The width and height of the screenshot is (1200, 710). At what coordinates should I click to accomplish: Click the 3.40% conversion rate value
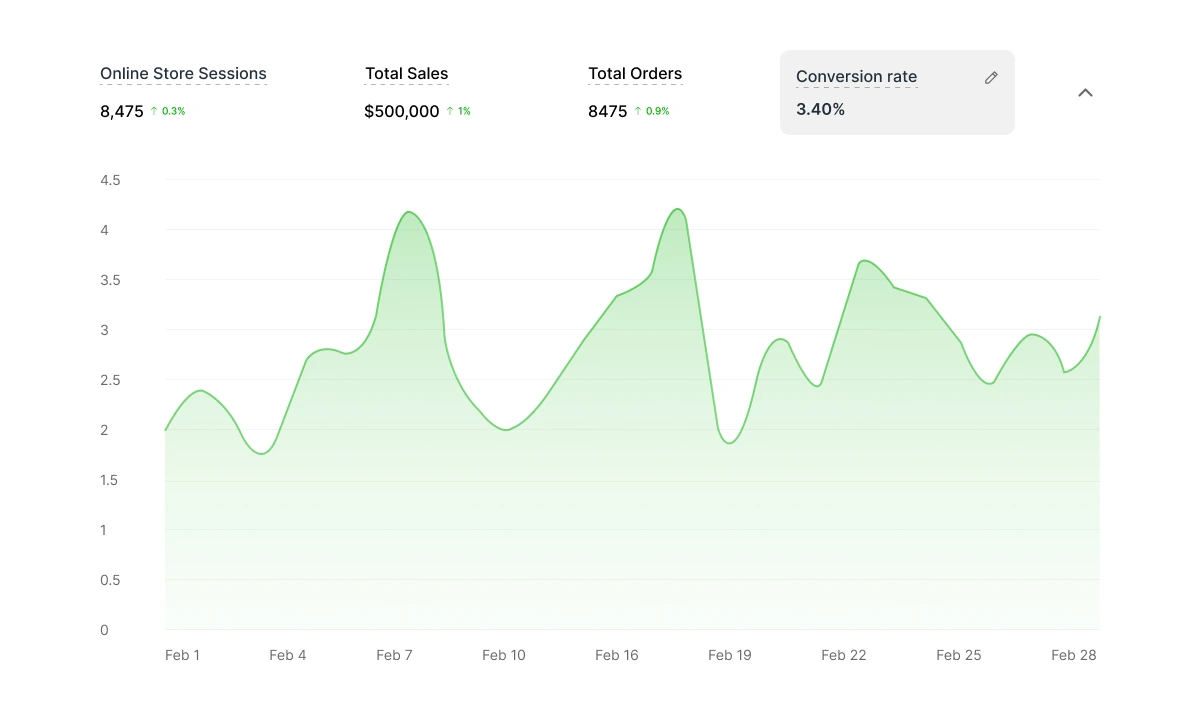click(x=820, y=110)
